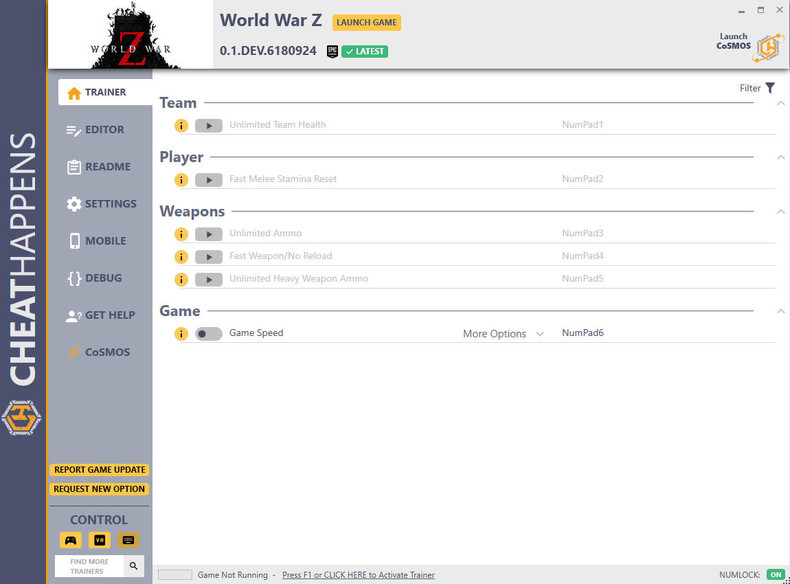Activate Fast Melee Stamina Reset play button
Screen dimensions: 790x584
(x=209, y=180)
